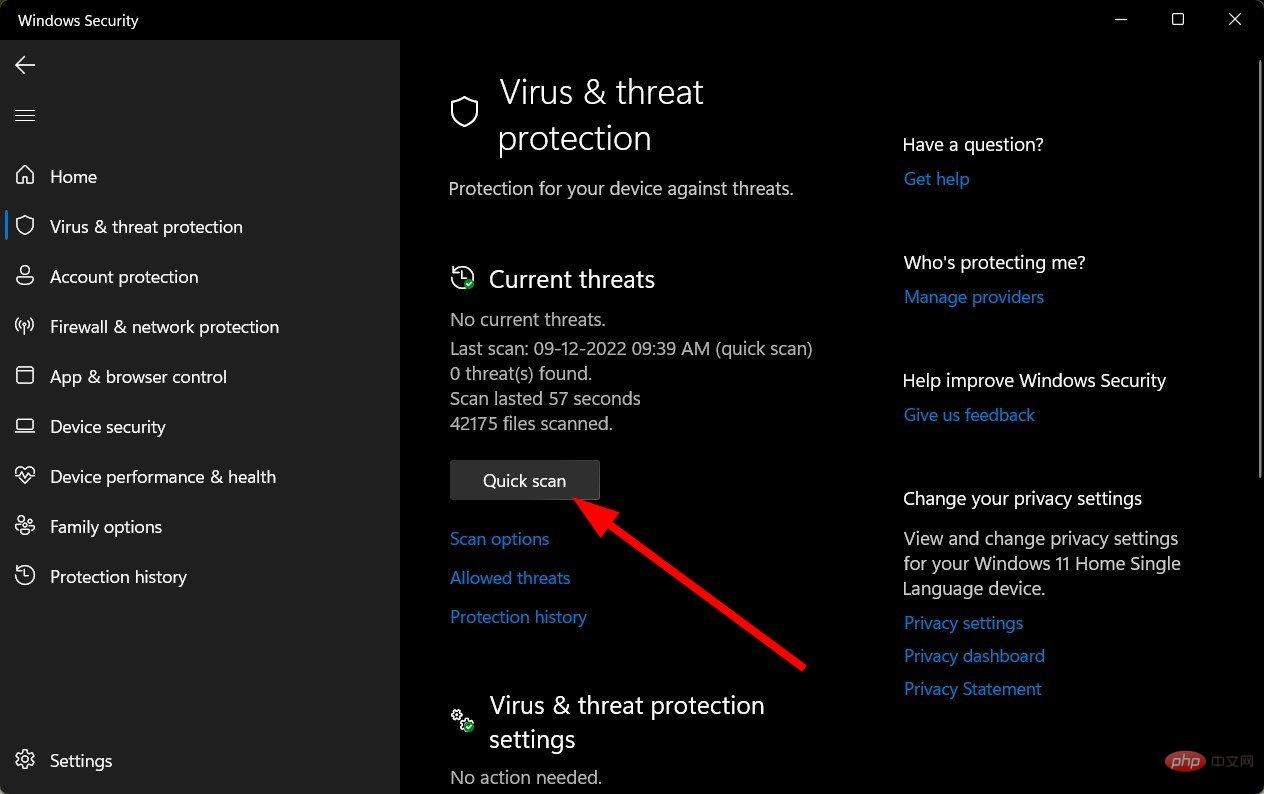Open the Scan options link

click(x=499, y=539)
